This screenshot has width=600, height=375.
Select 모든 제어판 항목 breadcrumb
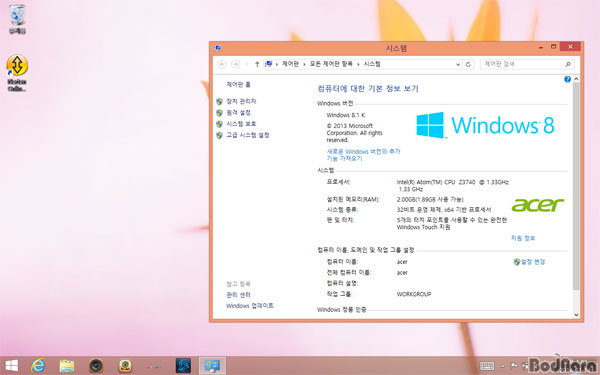[x=331, y=64]
